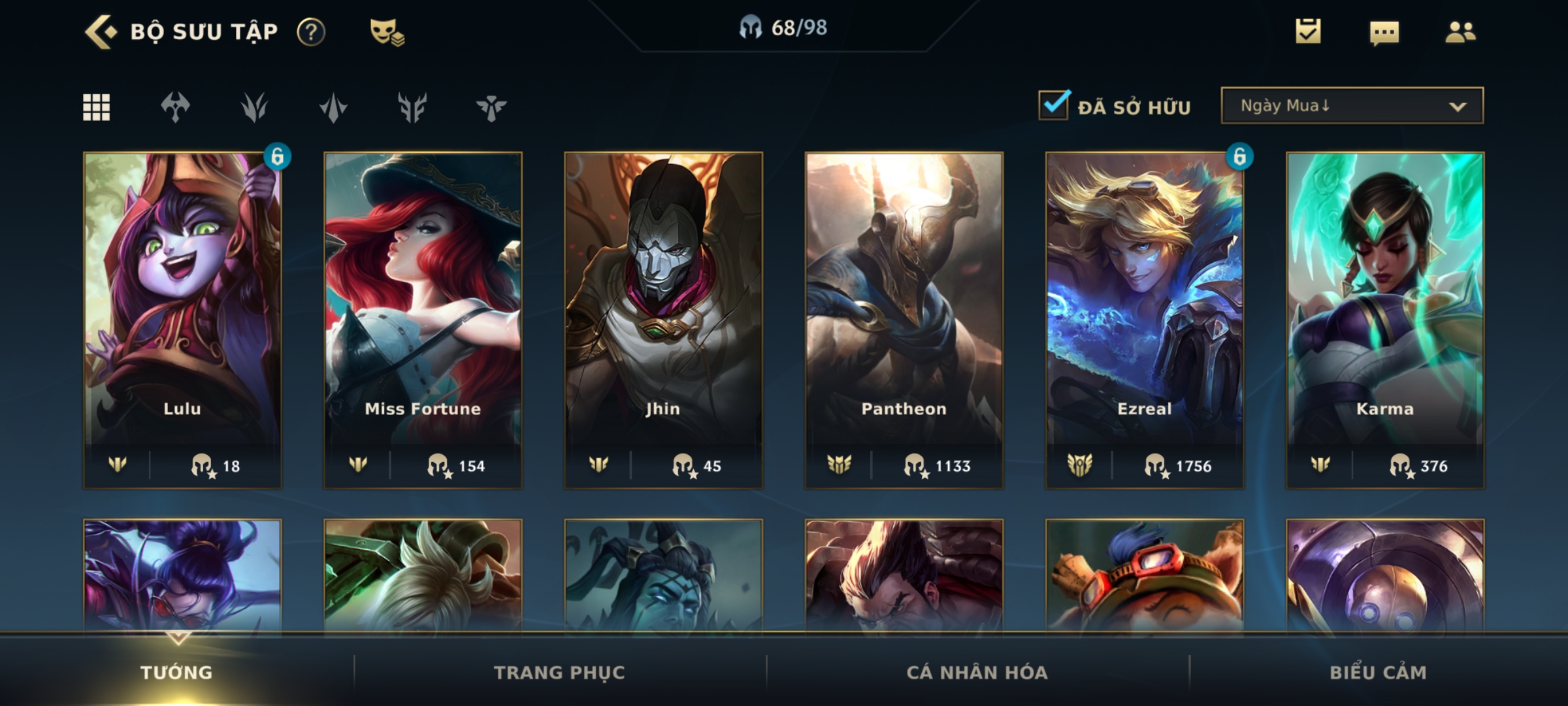Image resolution: width=1568 pixels, height=706 pixels.
Task: Select the Tướng tab
Action: tap(176, 673)
